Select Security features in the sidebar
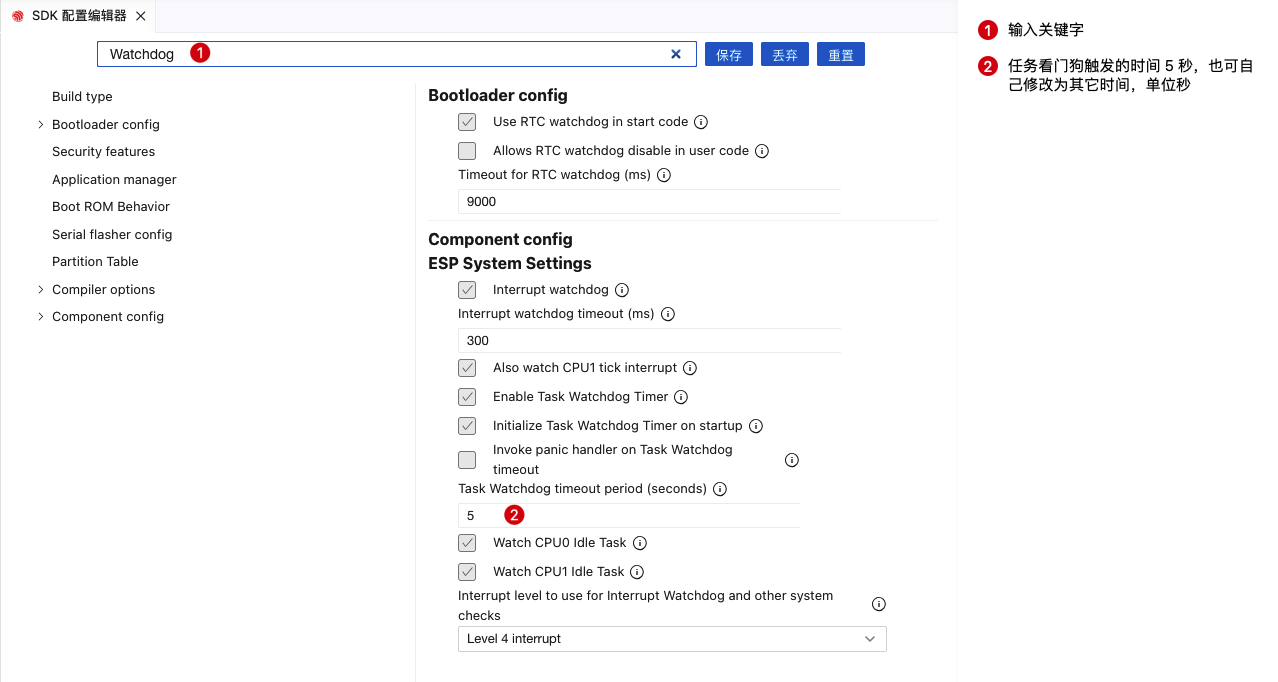The width and height of the screenshot is (1278, 682). (x=104, y=152)
